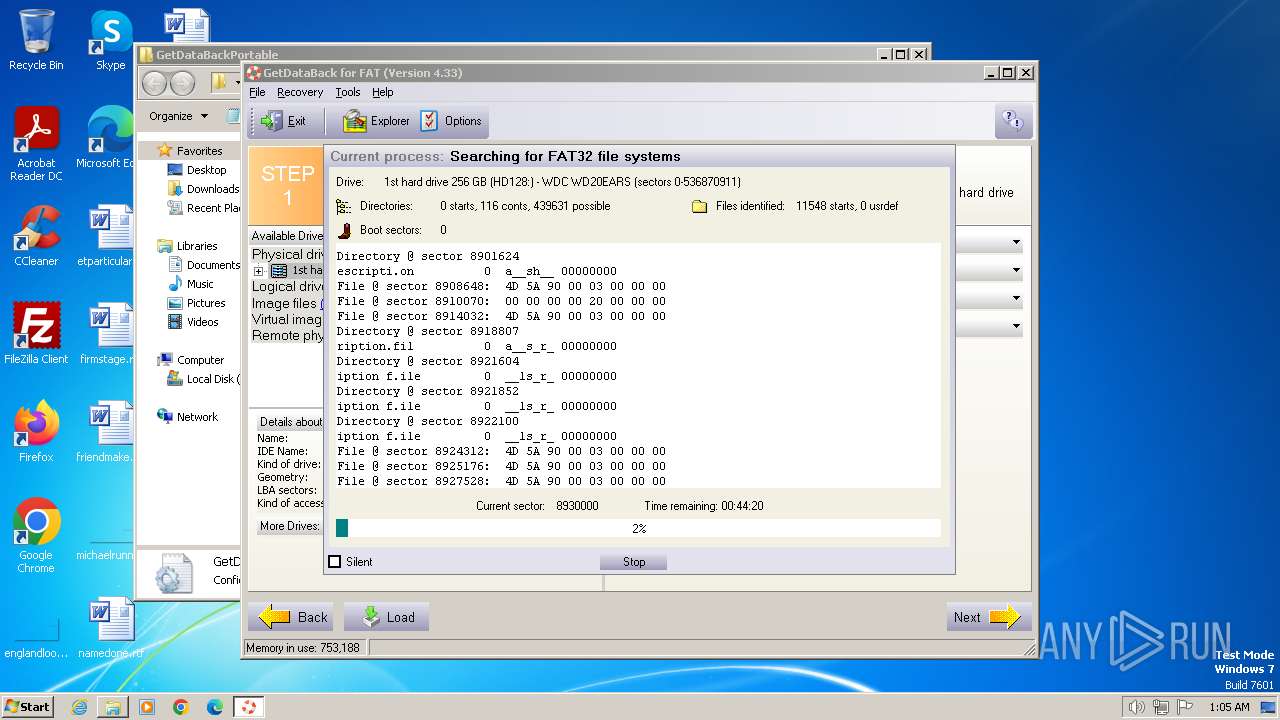Open the third dropdown arrow on right panel
The width and height of the screenshot is (1280, 720).
click(x=1016, y=298)
